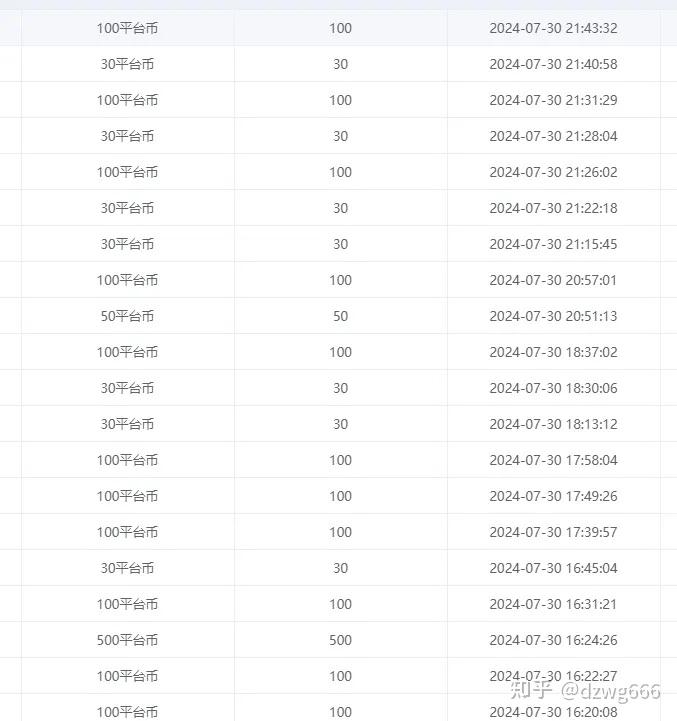Click the timestamp 2024-07-30 21:15:45
Screen dimensions: 677x721
[x=553, y=244]
